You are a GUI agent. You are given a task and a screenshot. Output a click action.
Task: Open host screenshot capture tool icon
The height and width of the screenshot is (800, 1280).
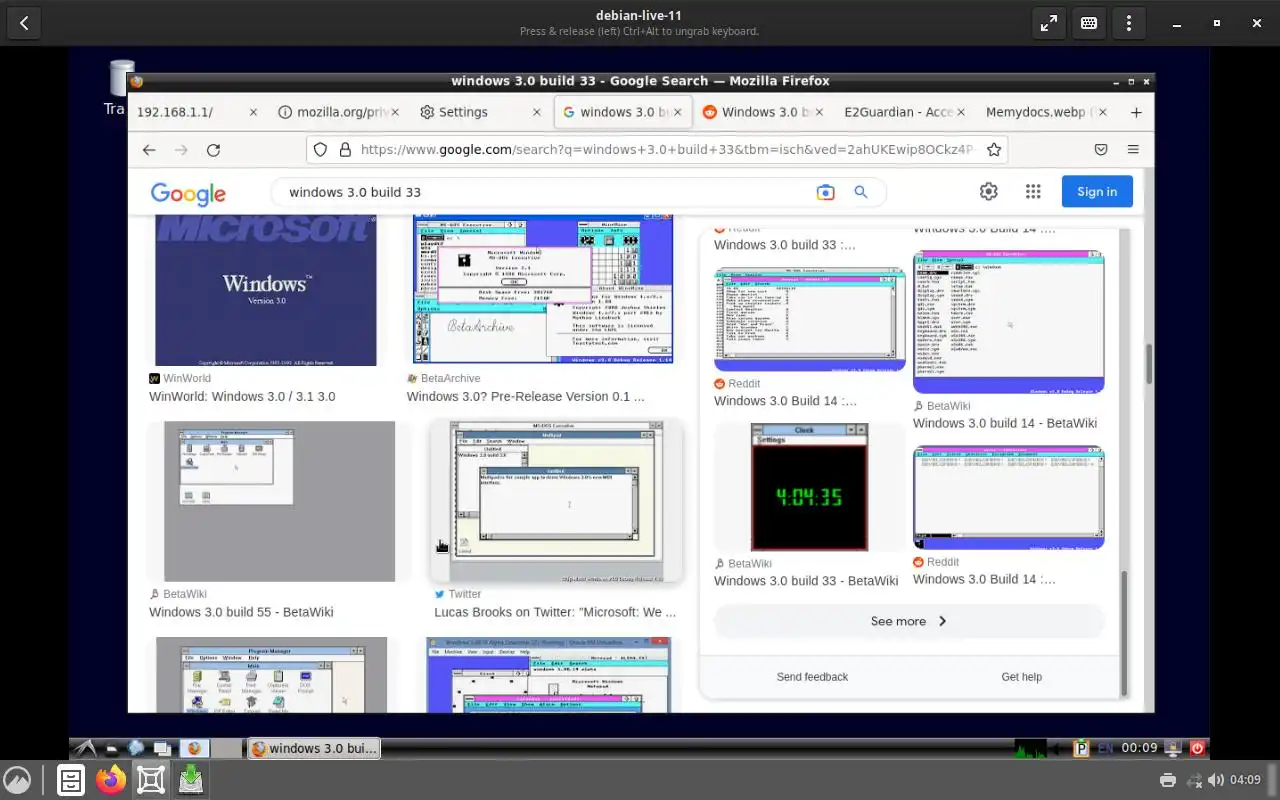coord(151,780)
